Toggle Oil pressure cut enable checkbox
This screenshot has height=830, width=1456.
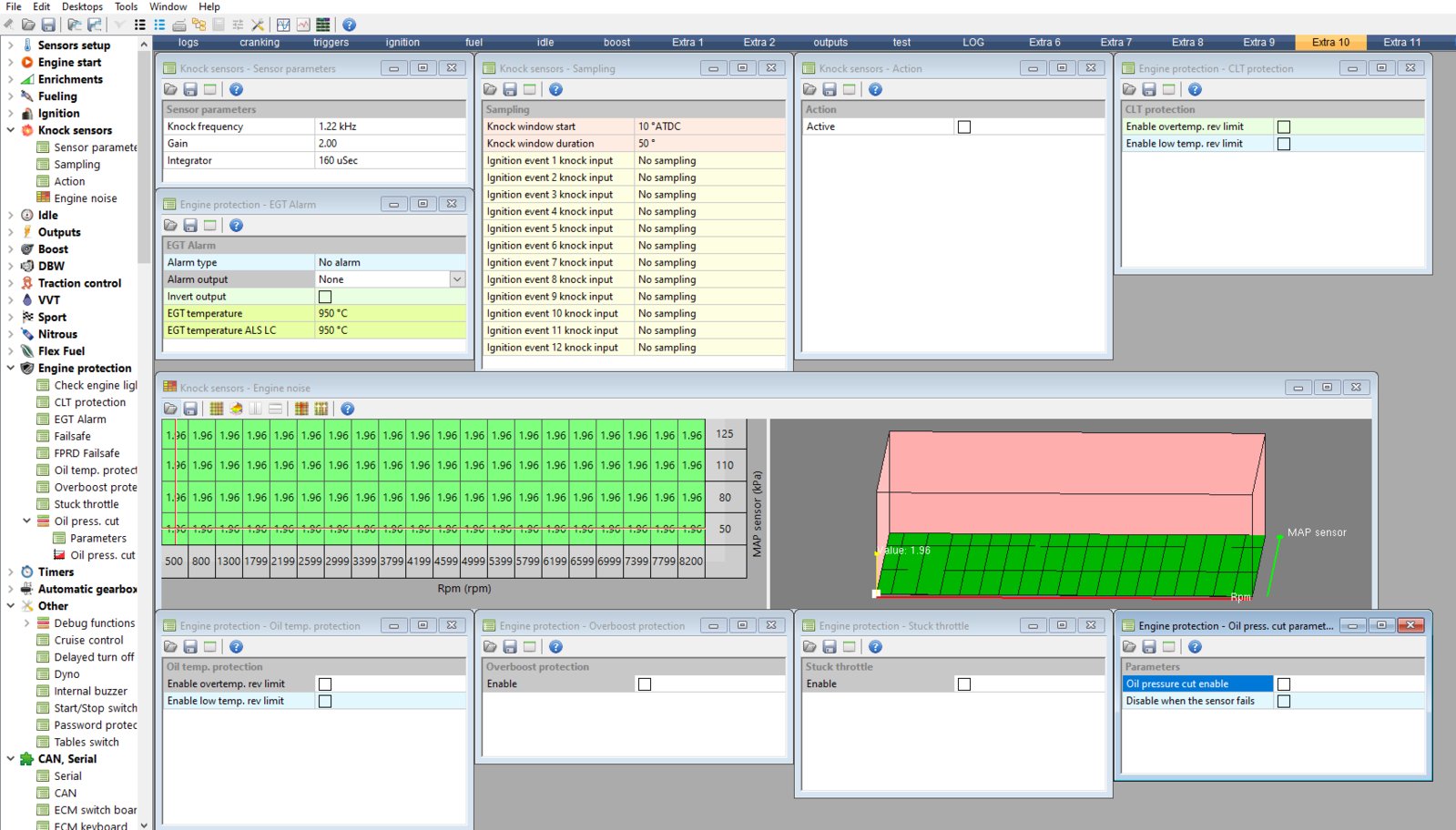[1284, 683]
